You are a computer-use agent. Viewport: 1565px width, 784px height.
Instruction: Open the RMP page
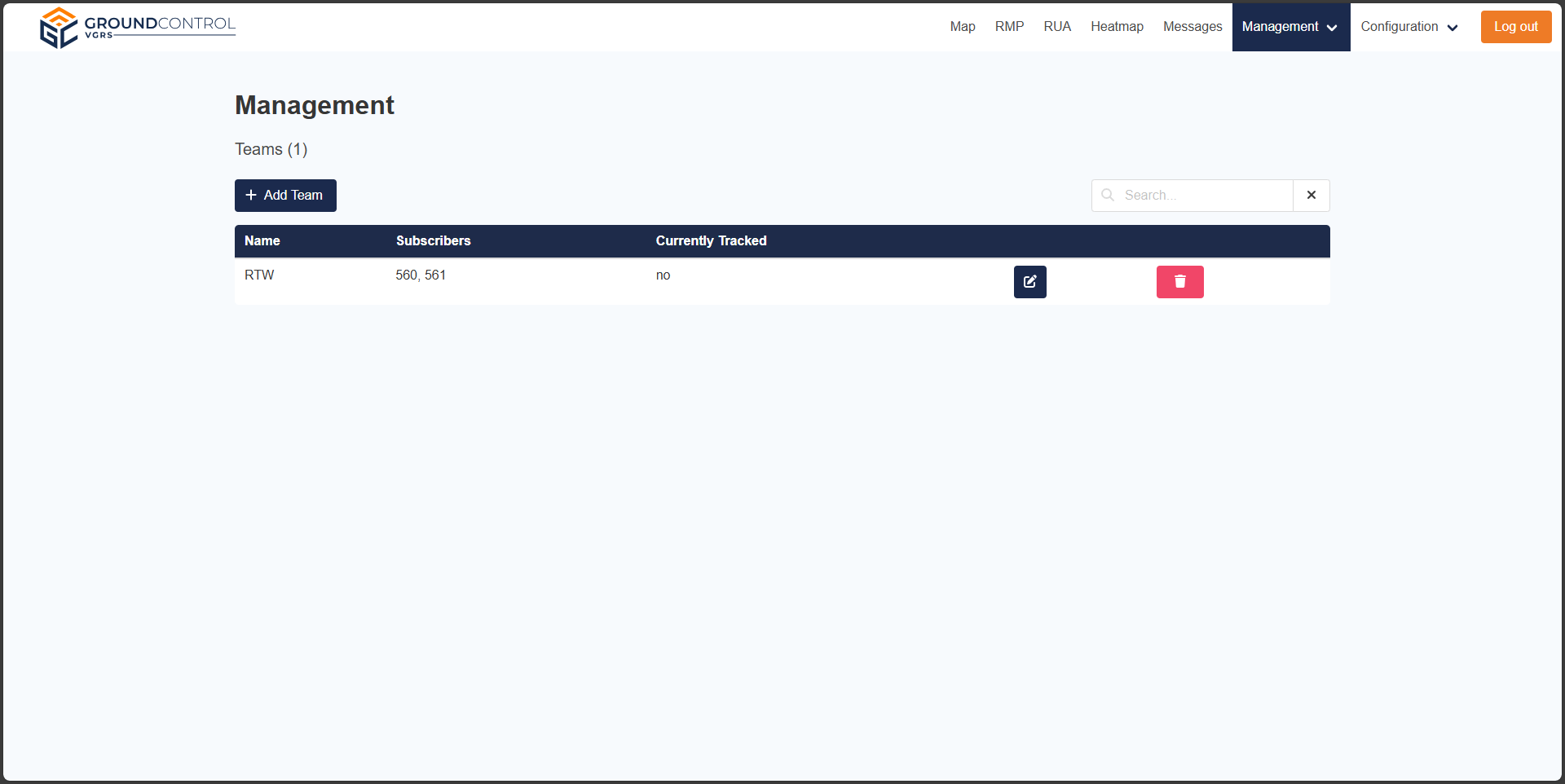click(x=1009, y=27)
